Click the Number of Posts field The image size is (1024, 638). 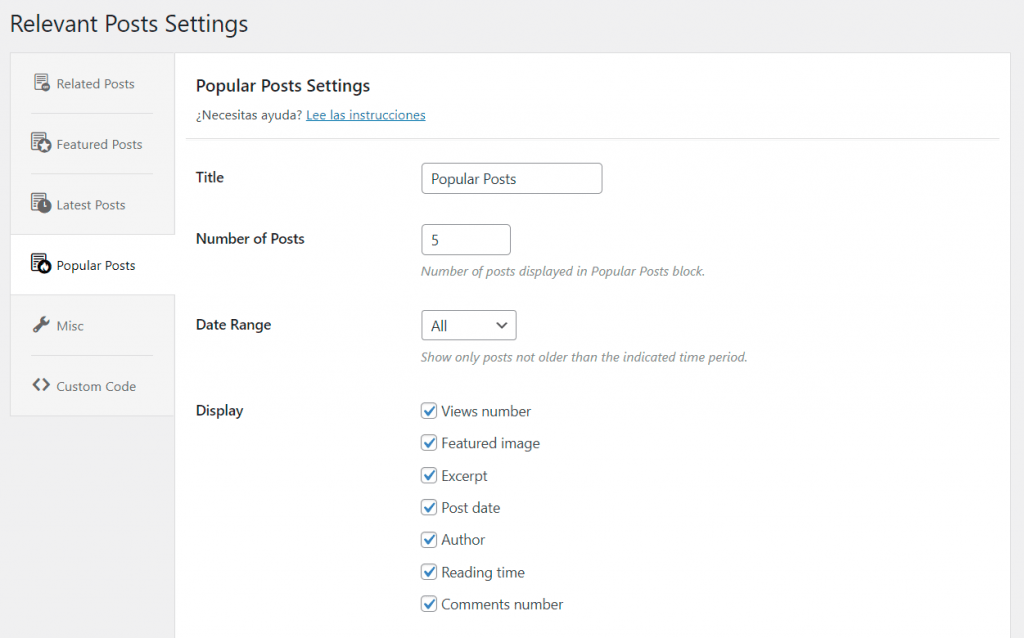pyautogui.click(x=466, y=240)
